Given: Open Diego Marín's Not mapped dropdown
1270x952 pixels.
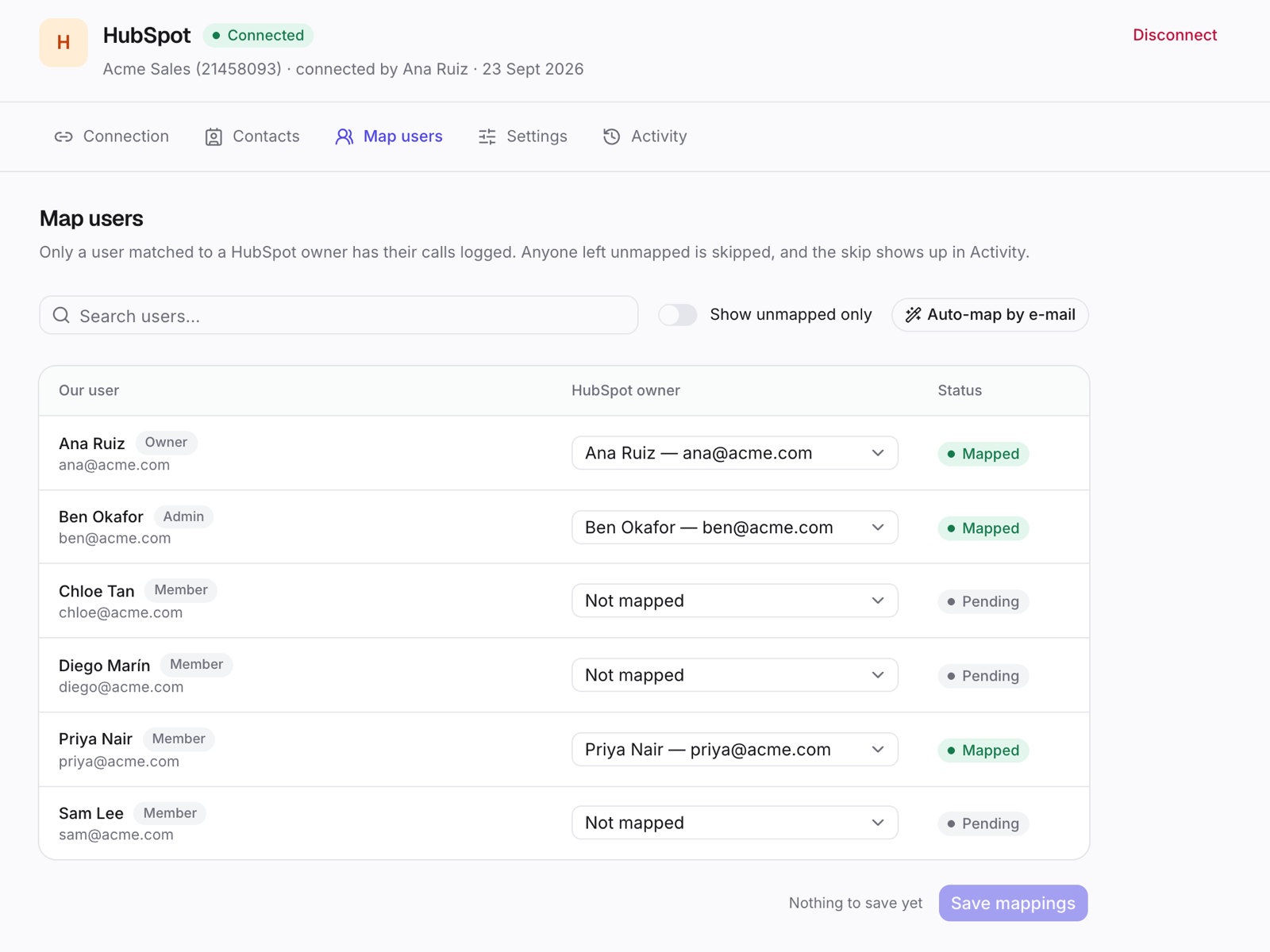Looking at the screenshot, I should pos(735,675).
